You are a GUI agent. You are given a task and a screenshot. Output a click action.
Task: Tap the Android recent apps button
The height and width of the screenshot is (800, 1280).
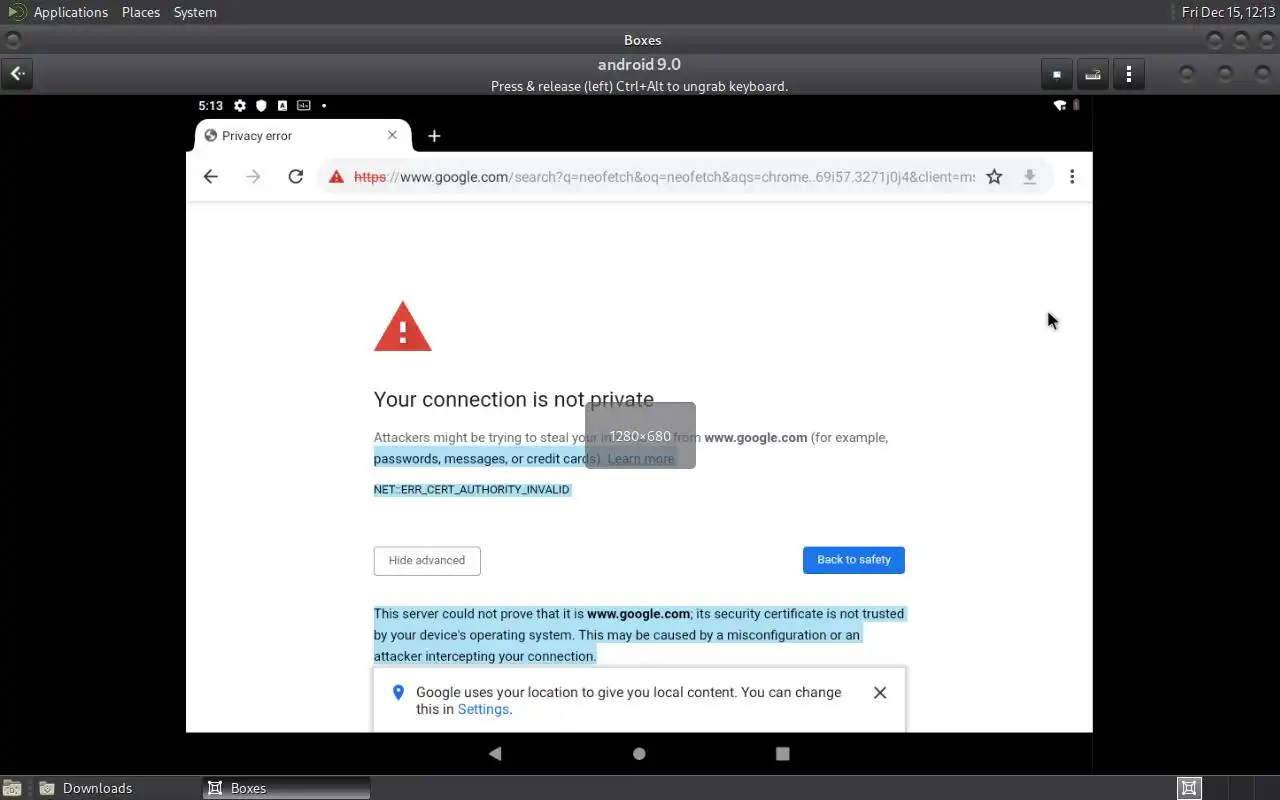click(x=783, y=753)
